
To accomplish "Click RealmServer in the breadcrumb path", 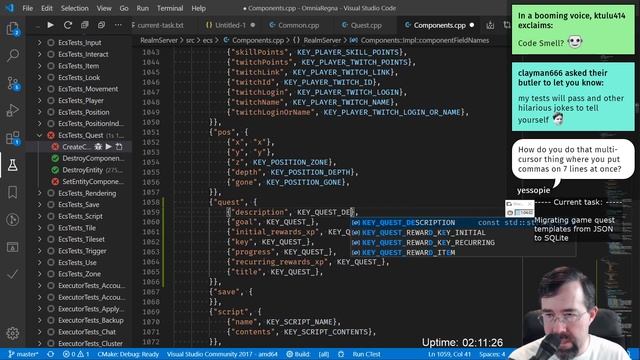I will (x=159, y=40).
